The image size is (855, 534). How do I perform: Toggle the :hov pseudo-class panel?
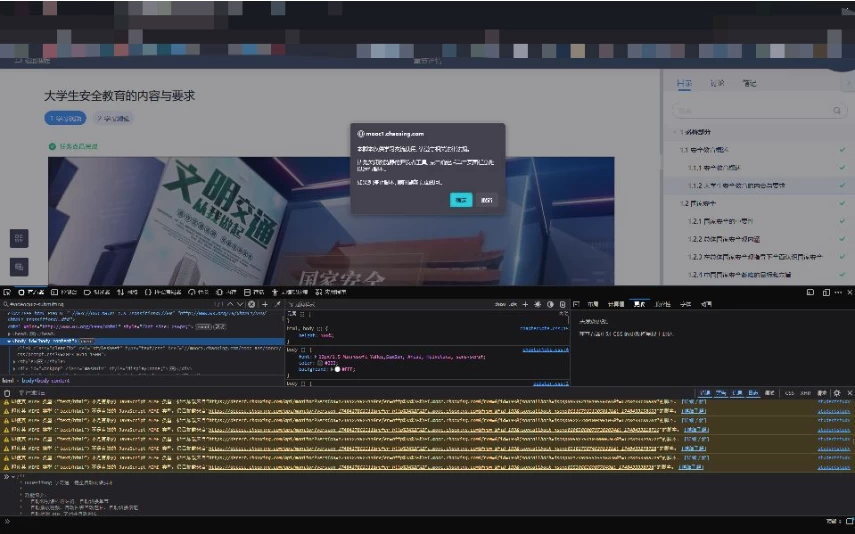[501, 304]
